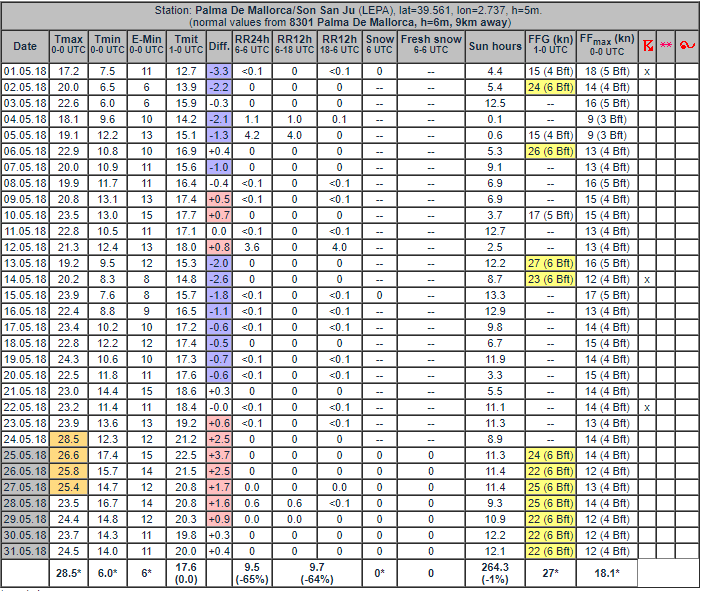Click the 31.05.18 date cell
The image size is (702, 591).
pyautogui.click(x=25, y=551)
